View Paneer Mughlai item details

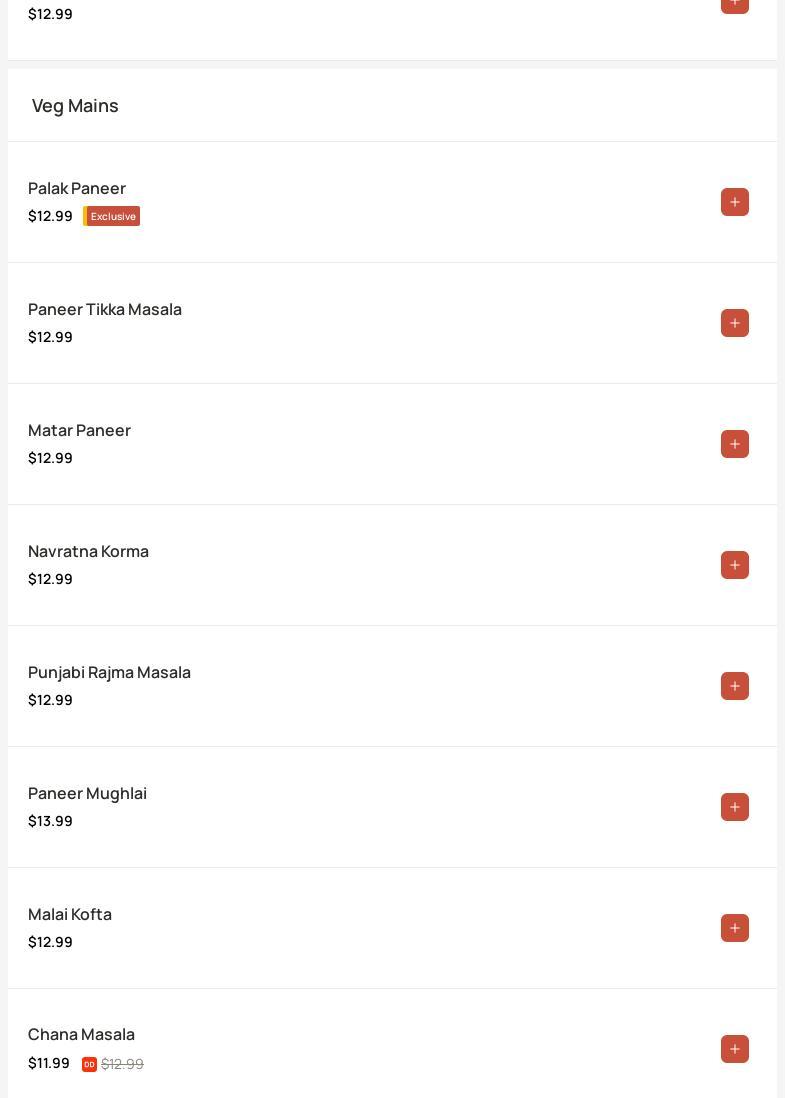[88, 793]
